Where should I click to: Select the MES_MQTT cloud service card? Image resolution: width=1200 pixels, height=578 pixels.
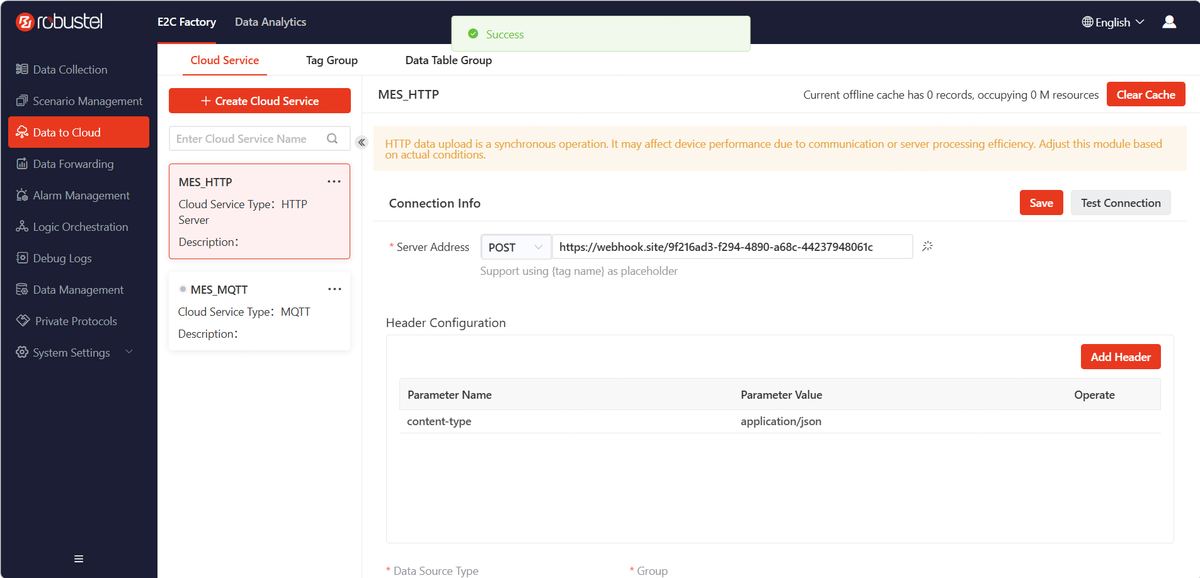coord(260,311)
